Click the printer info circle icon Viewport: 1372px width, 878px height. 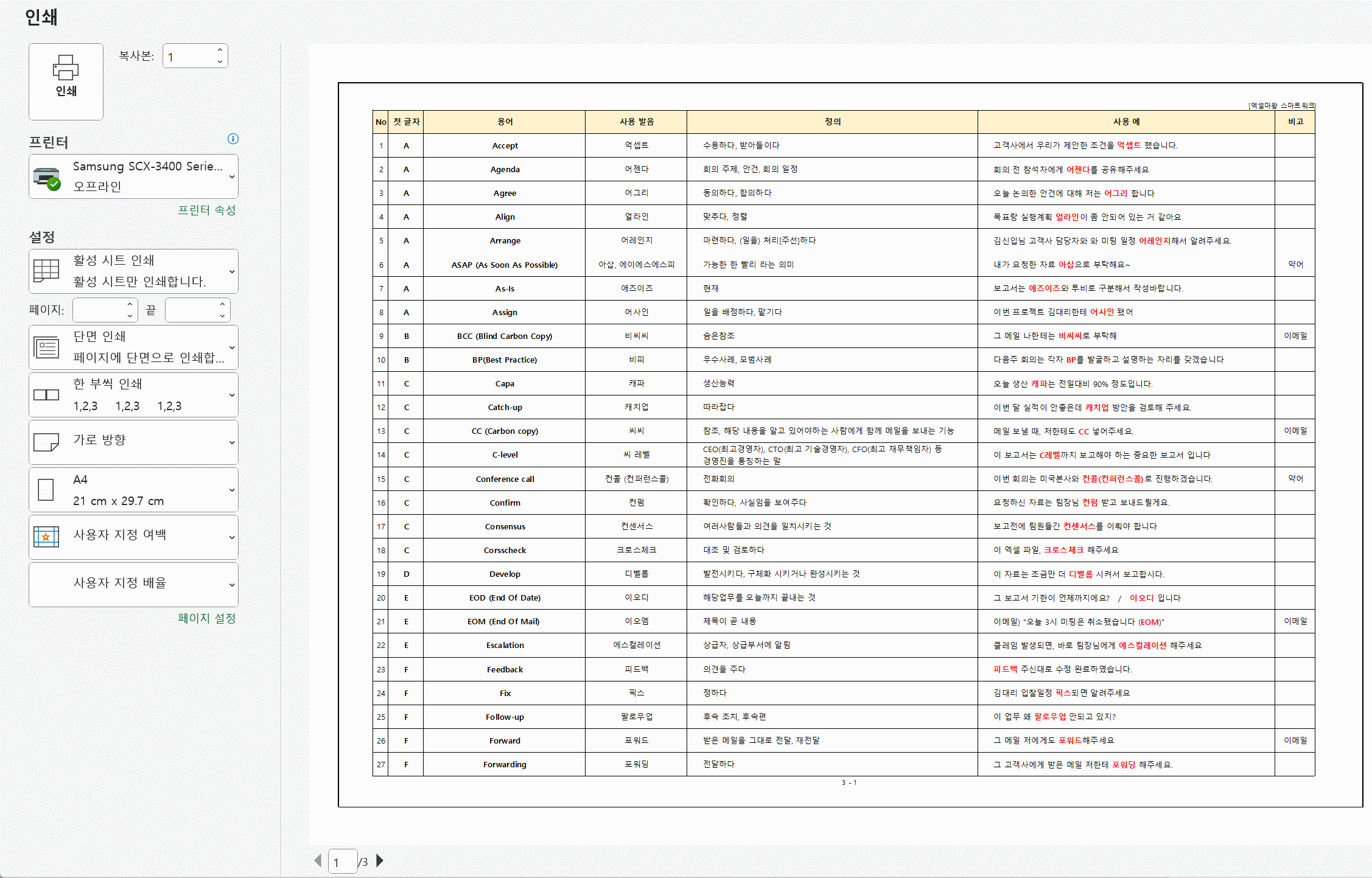pos(233,139)
